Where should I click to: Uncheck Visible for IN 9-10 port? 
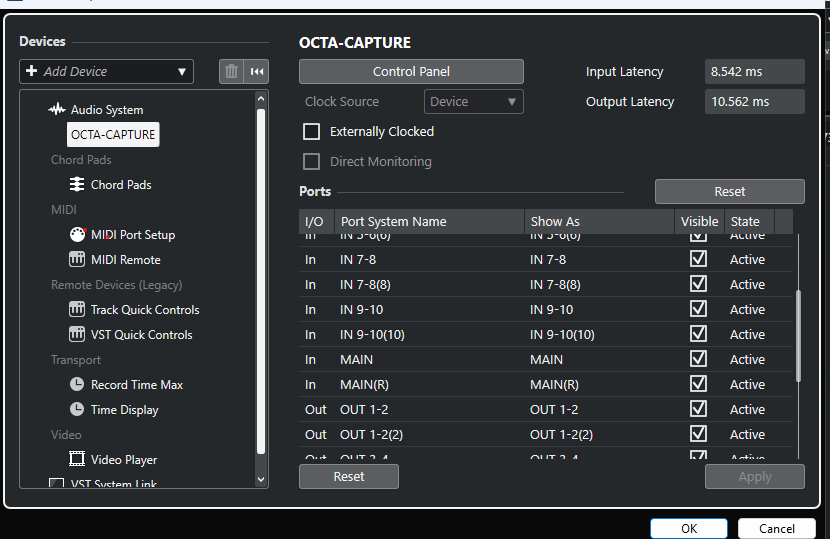698,309
